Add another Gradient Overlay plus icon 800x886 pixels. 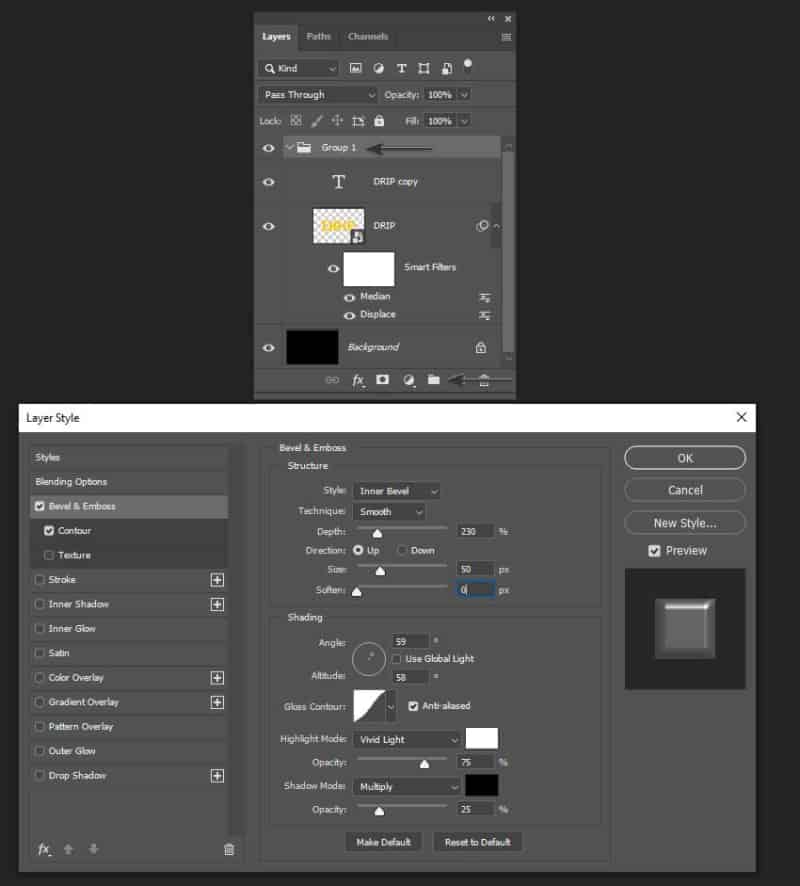point(217,702)
